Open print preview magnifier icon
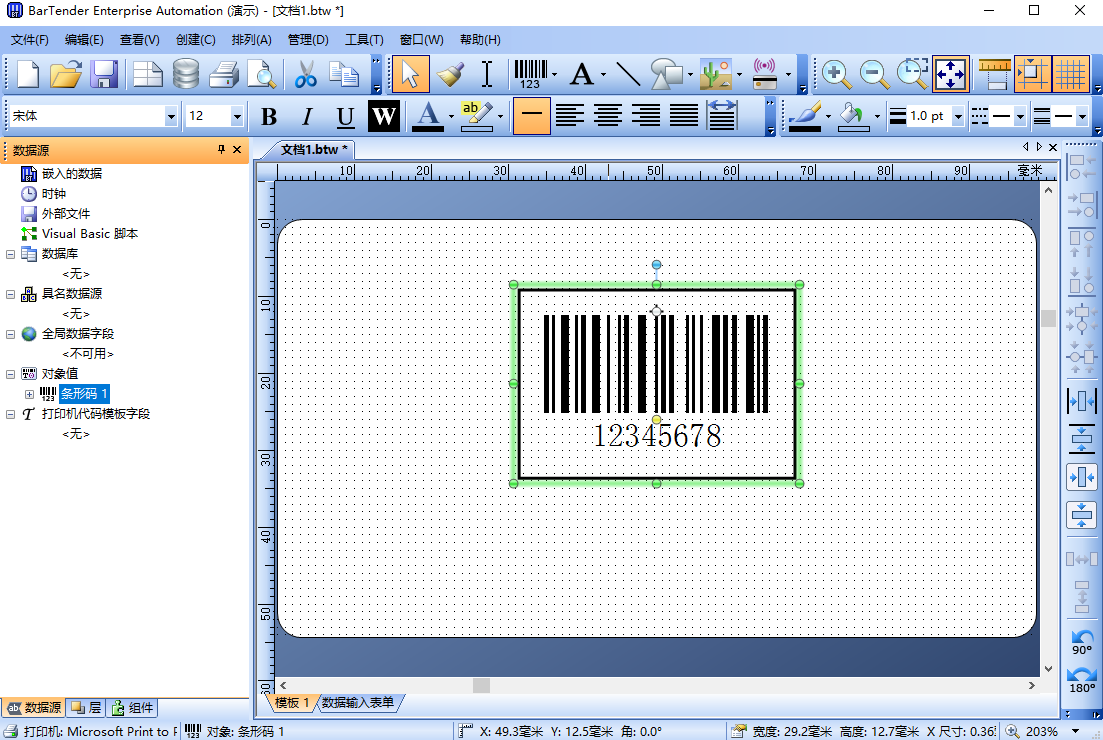Viewport: 1103px width, 740px height. click(262, 74)
